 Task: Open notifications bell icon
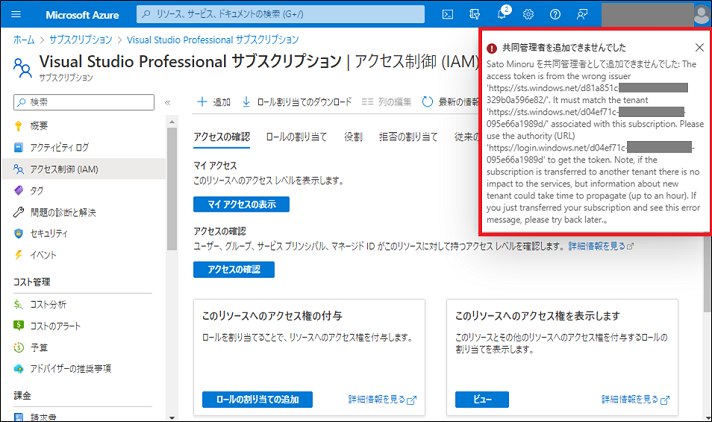502,14
